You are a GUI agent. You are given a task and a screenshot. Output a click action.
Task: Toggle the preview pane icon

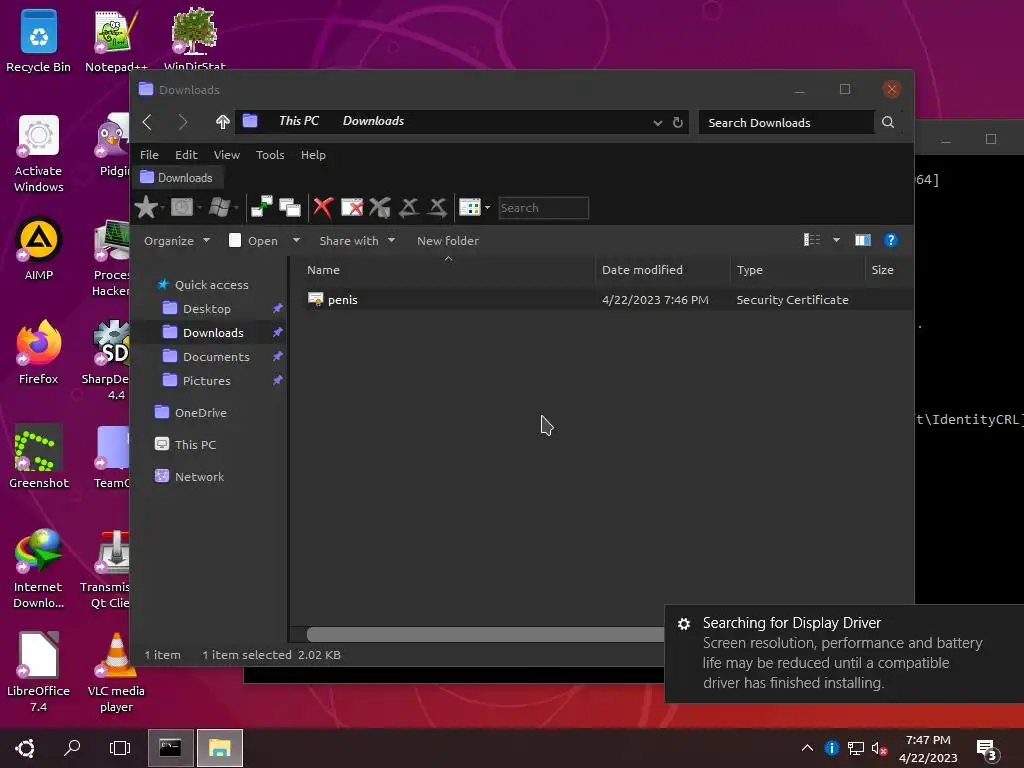863,240
